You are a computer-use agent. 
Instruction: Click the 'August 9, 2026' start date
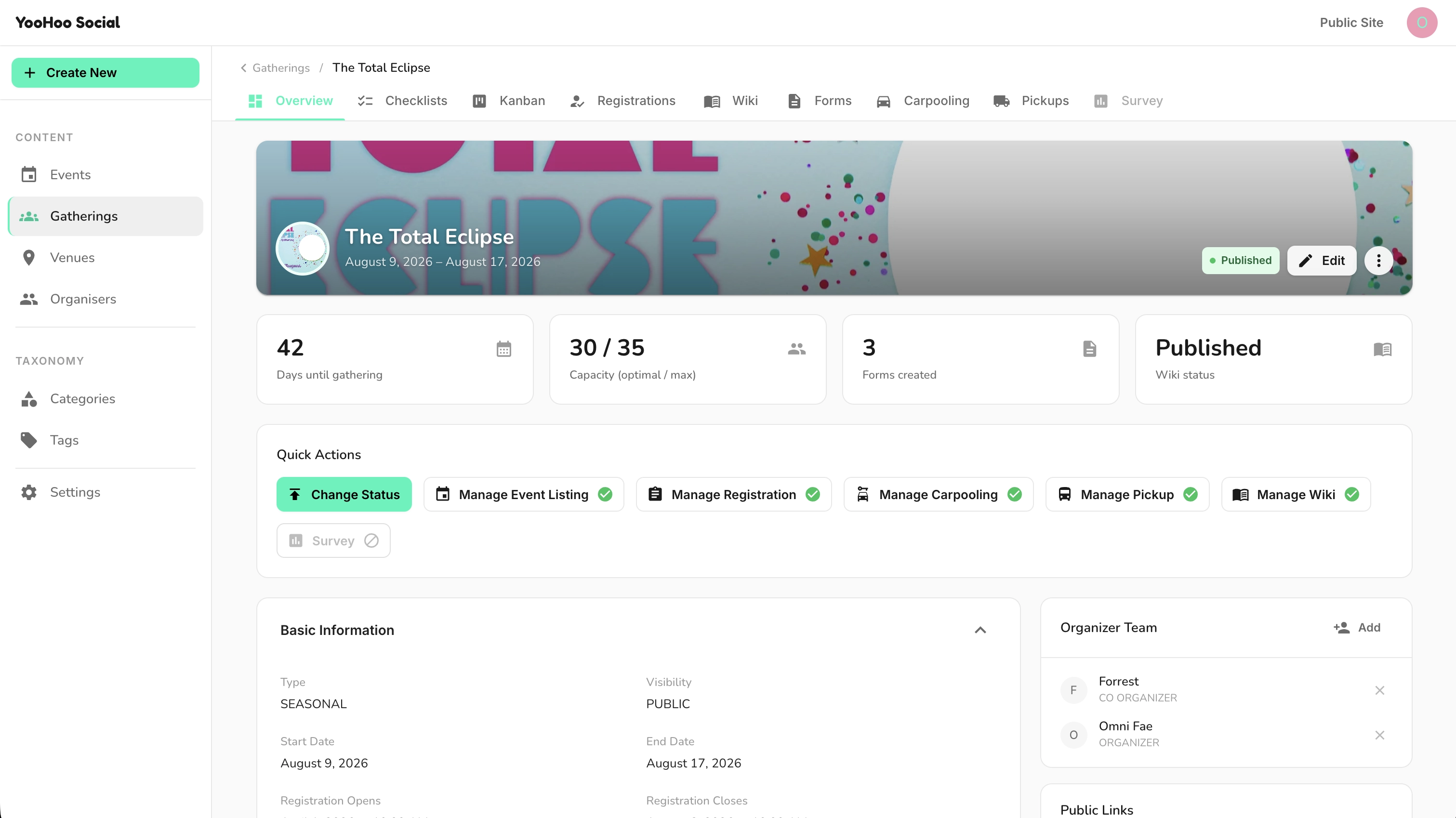324,763
